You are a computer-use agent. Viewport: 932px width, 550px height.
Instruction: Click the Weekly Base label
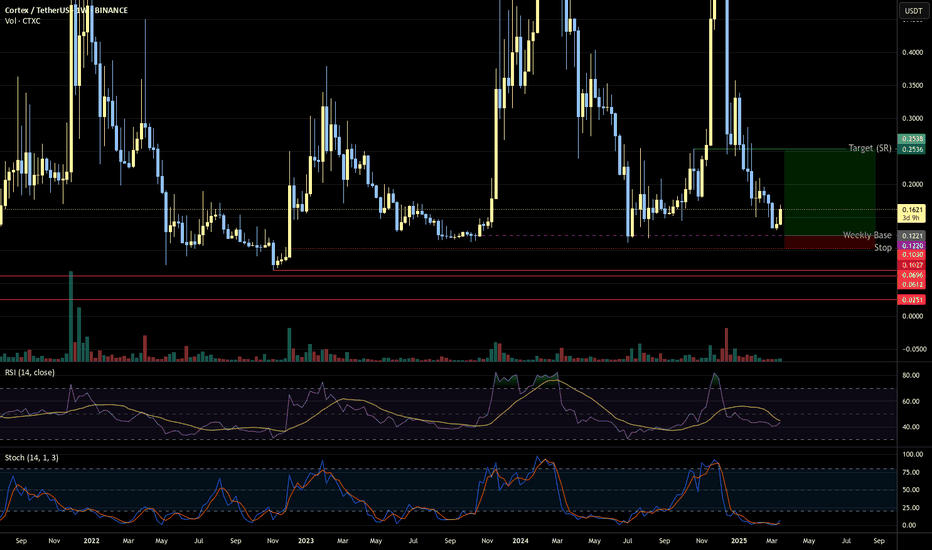point(867,235)
